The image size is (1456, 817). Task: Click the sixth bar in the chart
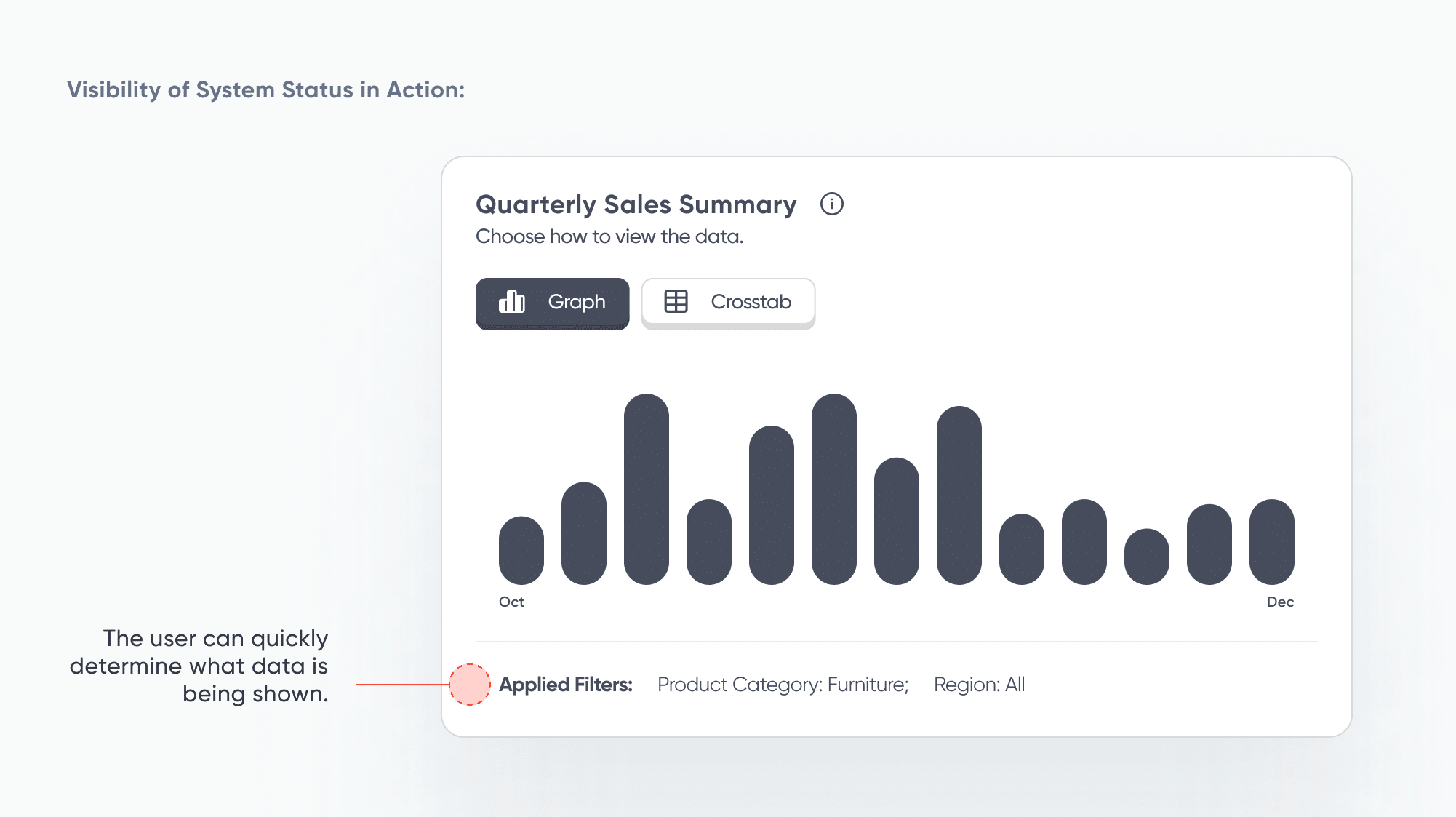[x=834, y=489]
